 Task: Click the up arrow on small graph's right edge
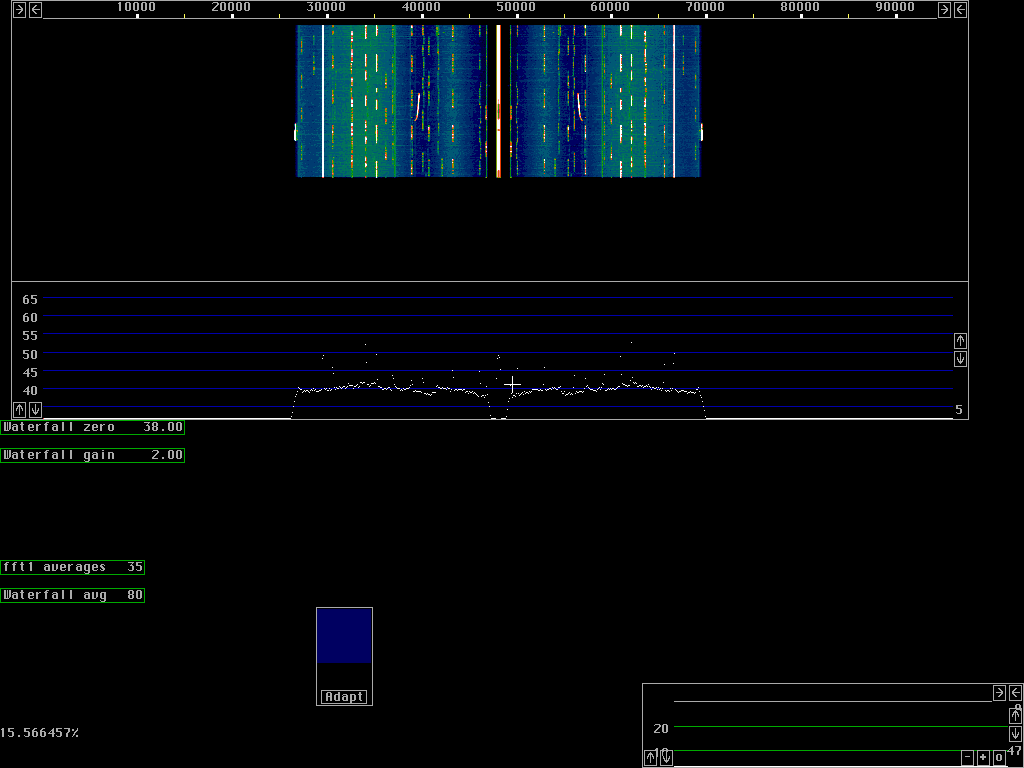tap(1015, 716)
